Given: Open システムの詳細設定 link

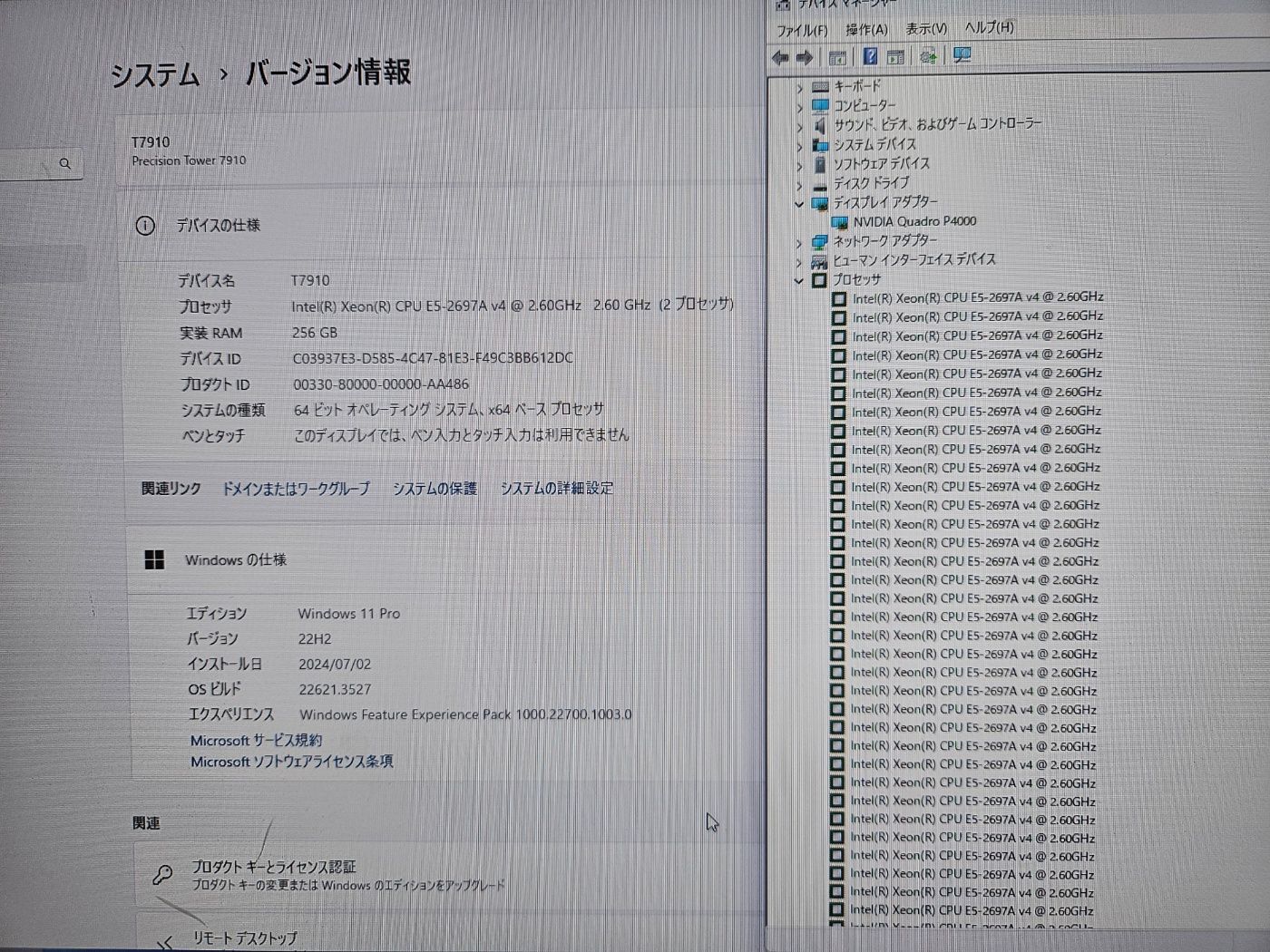Looking at the screenshot, I should (557, 488).
